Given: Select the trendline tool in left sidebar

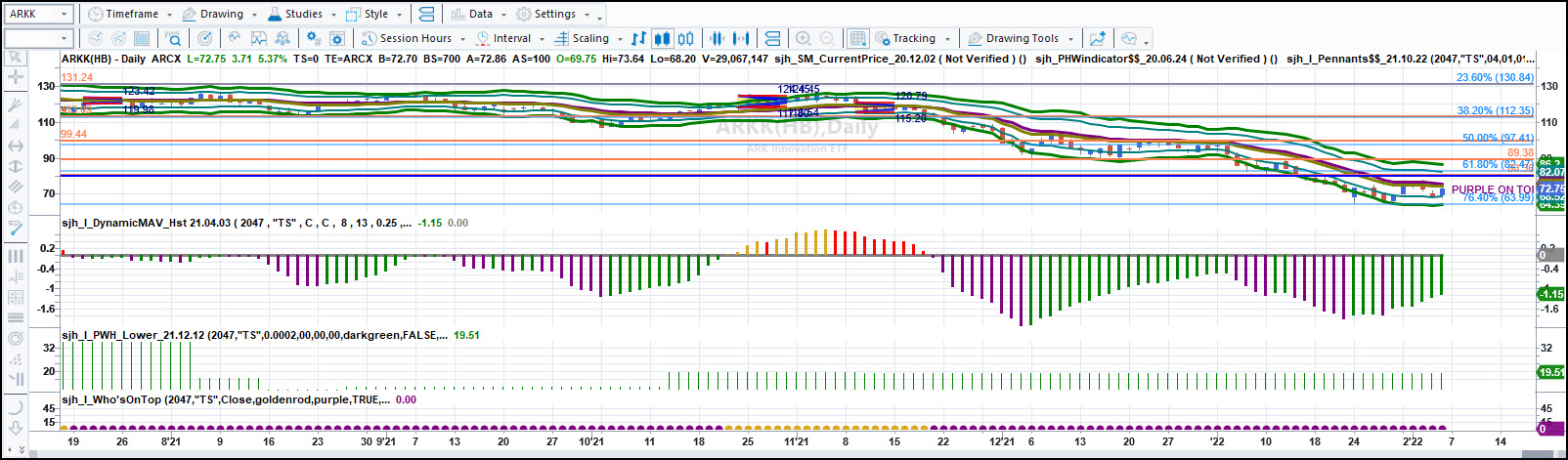Looking at the screenshot, I should [16, 105].
